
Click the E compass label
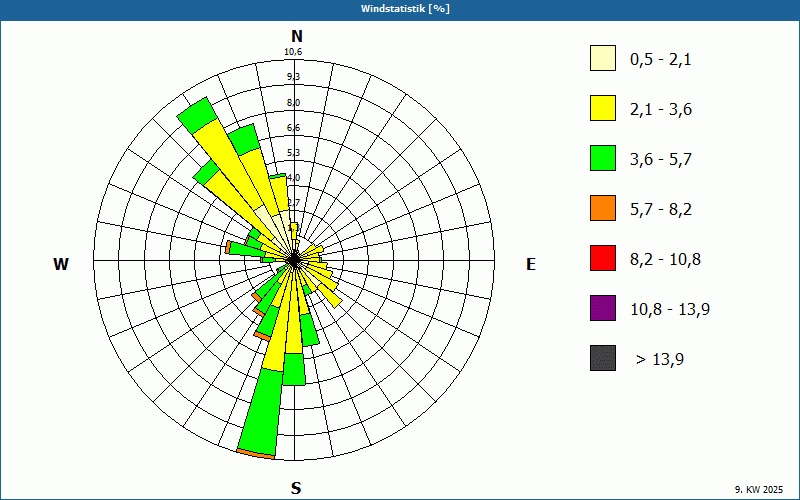tap(531, 264)
